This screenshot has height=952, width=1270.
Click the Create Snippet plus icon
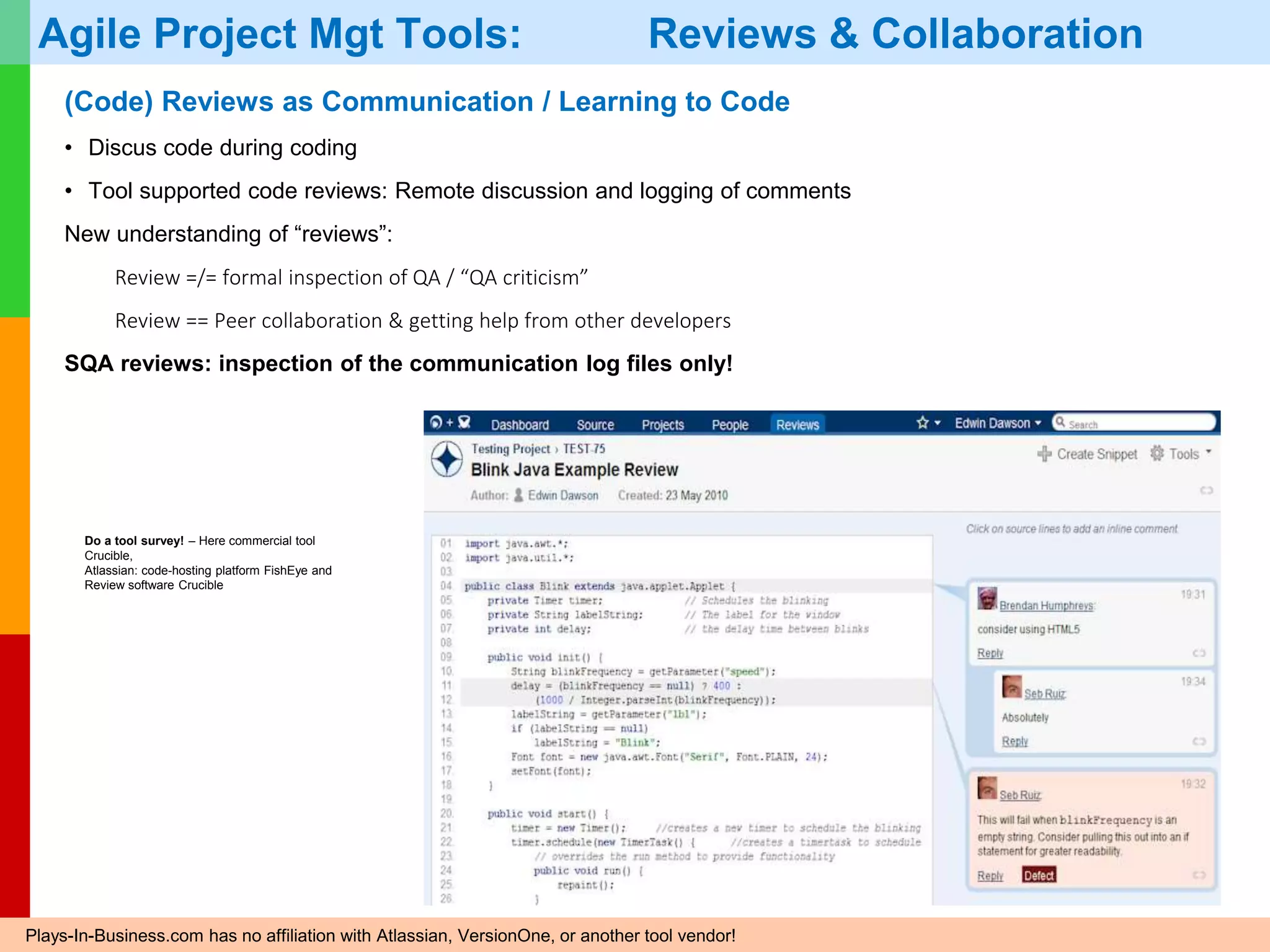pyautogui.click(x=1044, y=454)
